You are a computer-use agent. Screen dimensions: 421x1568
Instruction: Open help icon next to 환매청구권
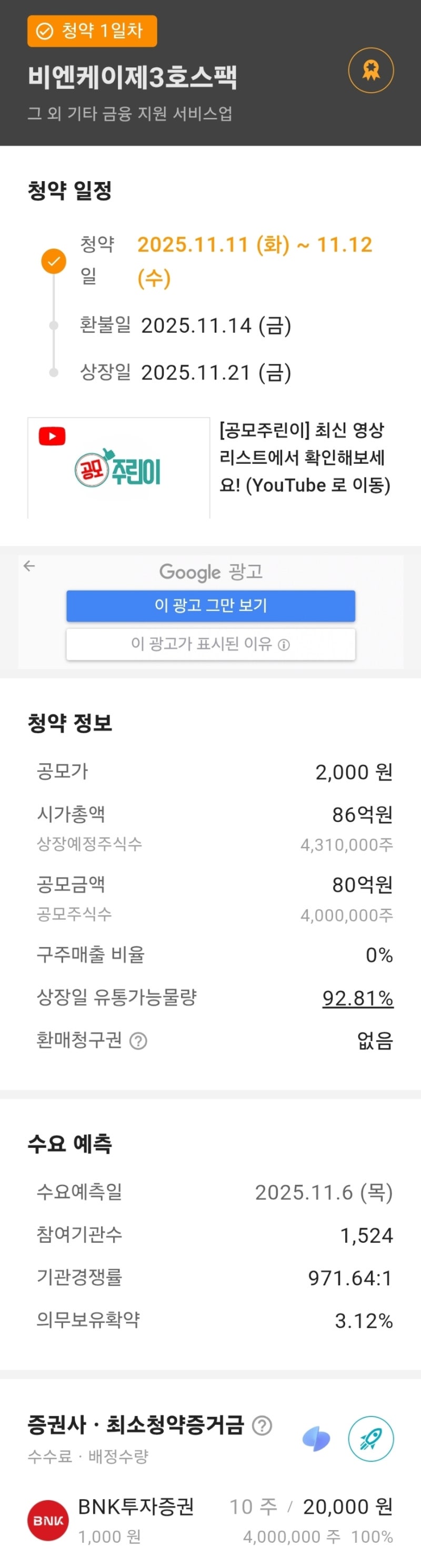click(139, 1041)
